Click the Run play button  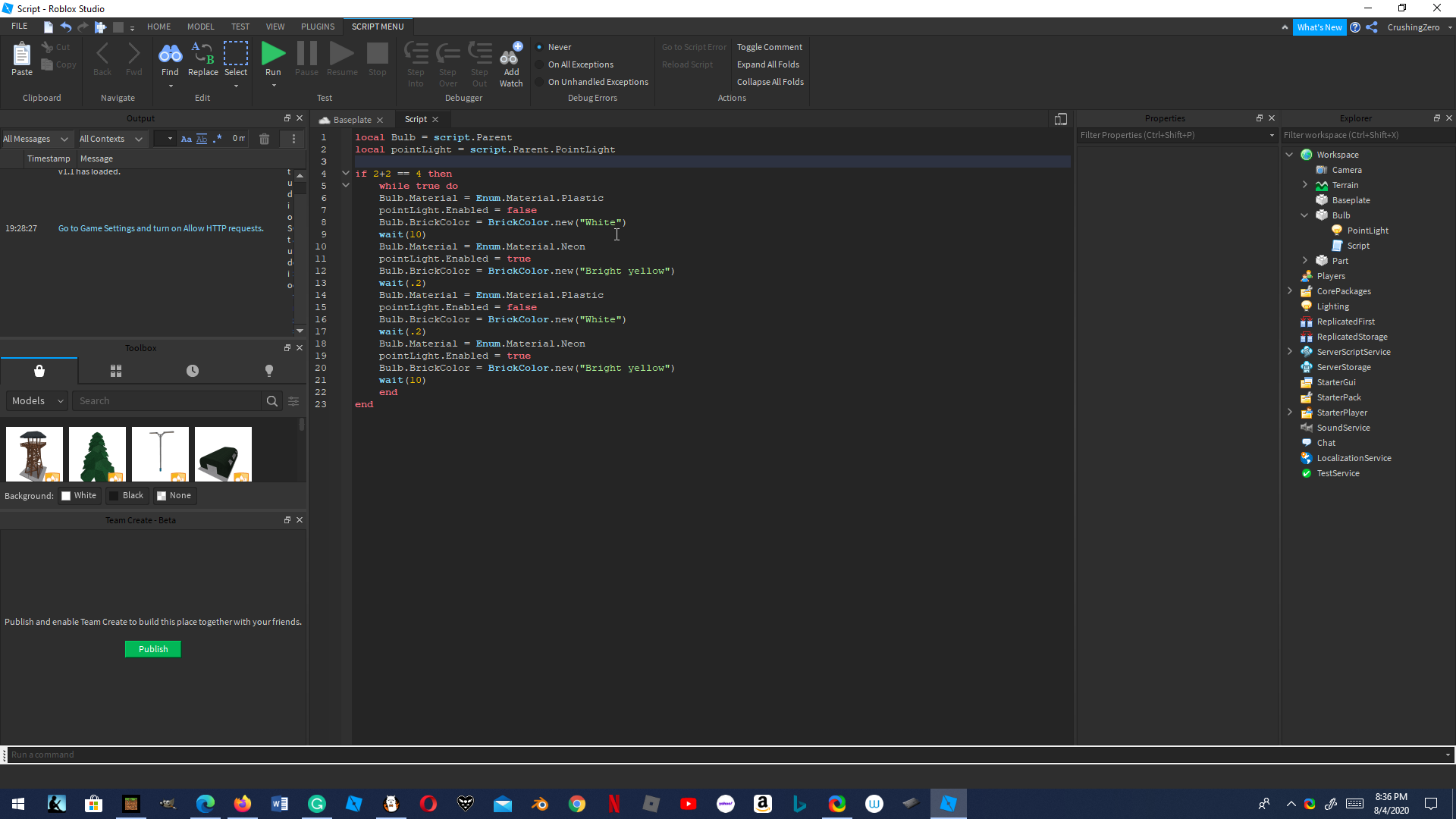click(273, 54)
